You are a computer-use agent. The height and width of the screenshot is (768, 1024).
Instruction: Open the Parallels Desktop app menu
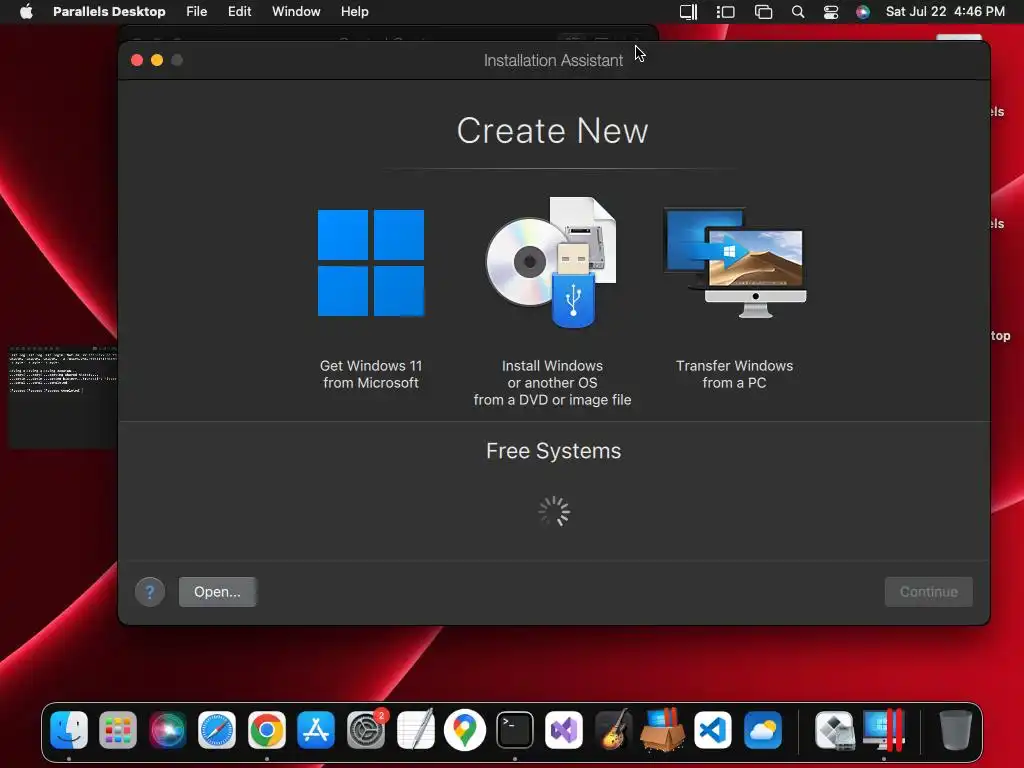[x=109, y=12]
